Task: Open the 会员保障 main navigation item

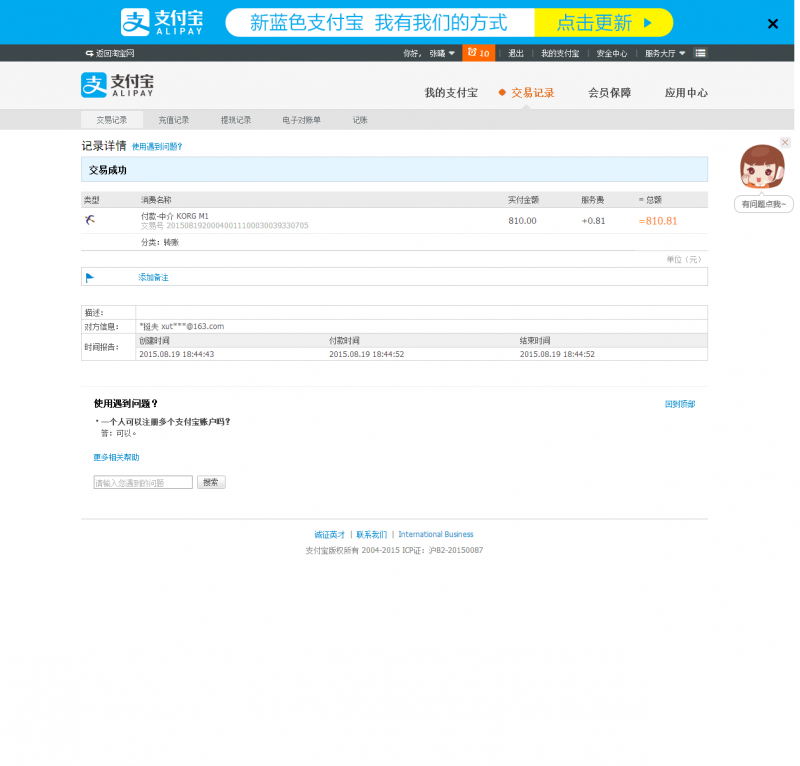Action: coord(609,93)
